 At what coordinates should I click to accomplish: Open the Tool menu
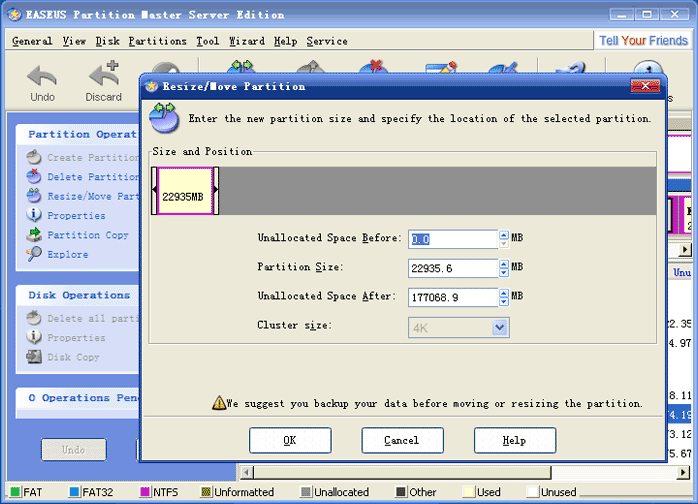tap(207, 41)
